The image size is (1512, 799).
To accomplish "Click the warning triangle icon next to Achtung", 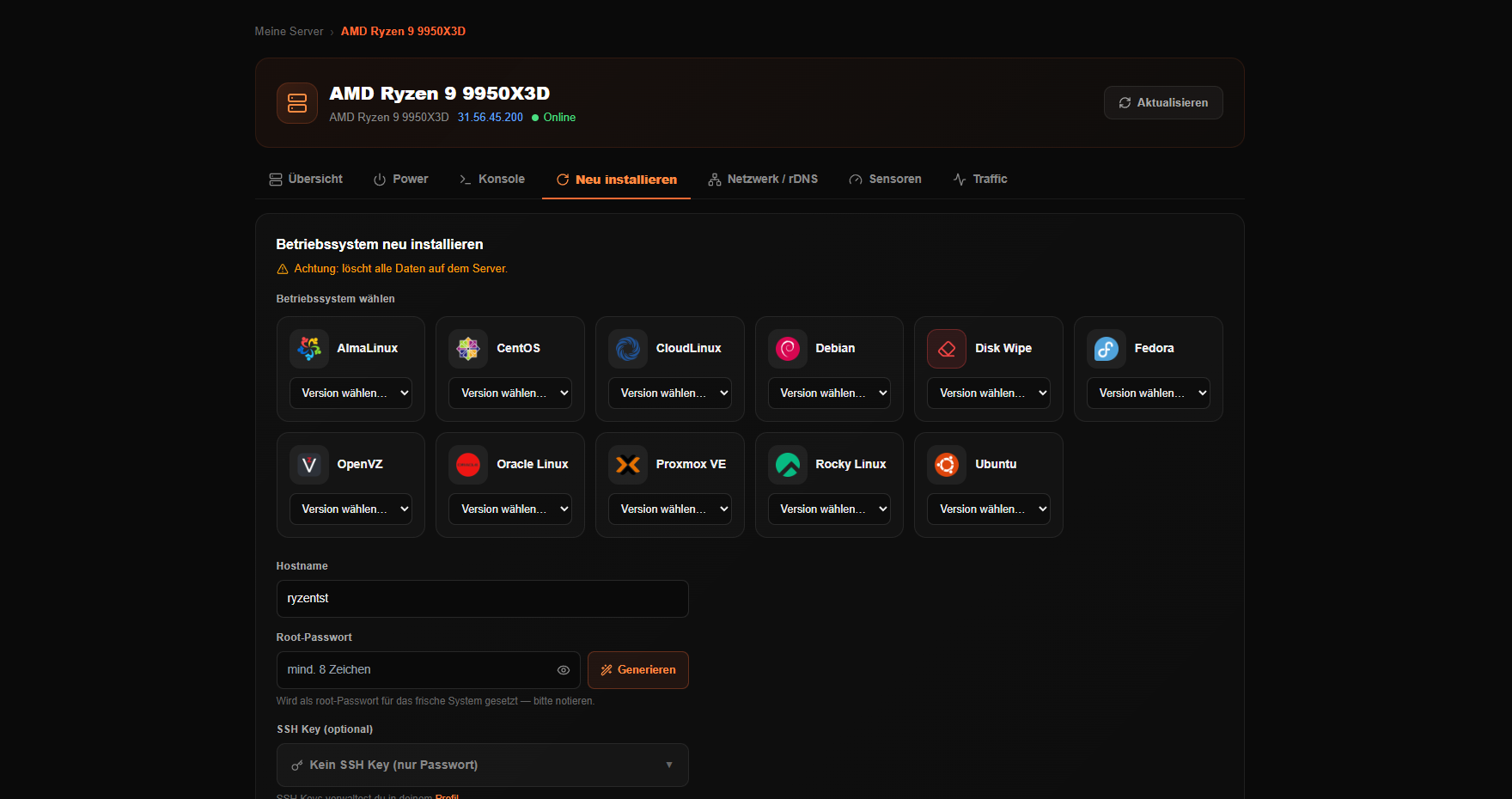I will tap(283, 269).
